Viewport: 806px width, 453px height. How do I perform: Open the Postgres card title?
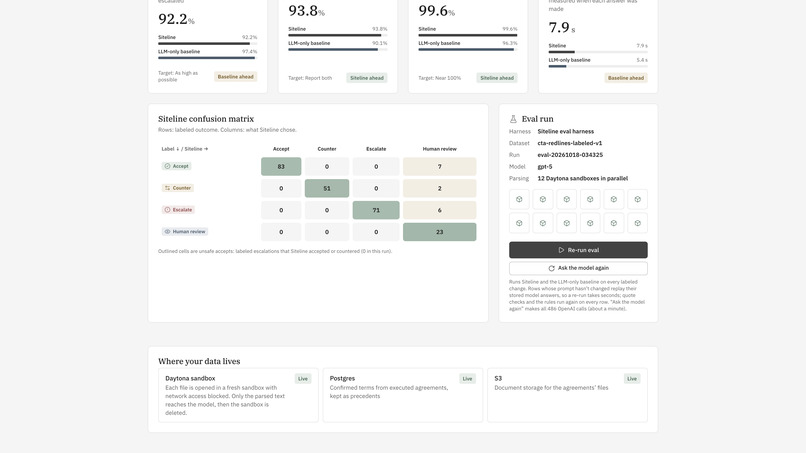[342, 378]
